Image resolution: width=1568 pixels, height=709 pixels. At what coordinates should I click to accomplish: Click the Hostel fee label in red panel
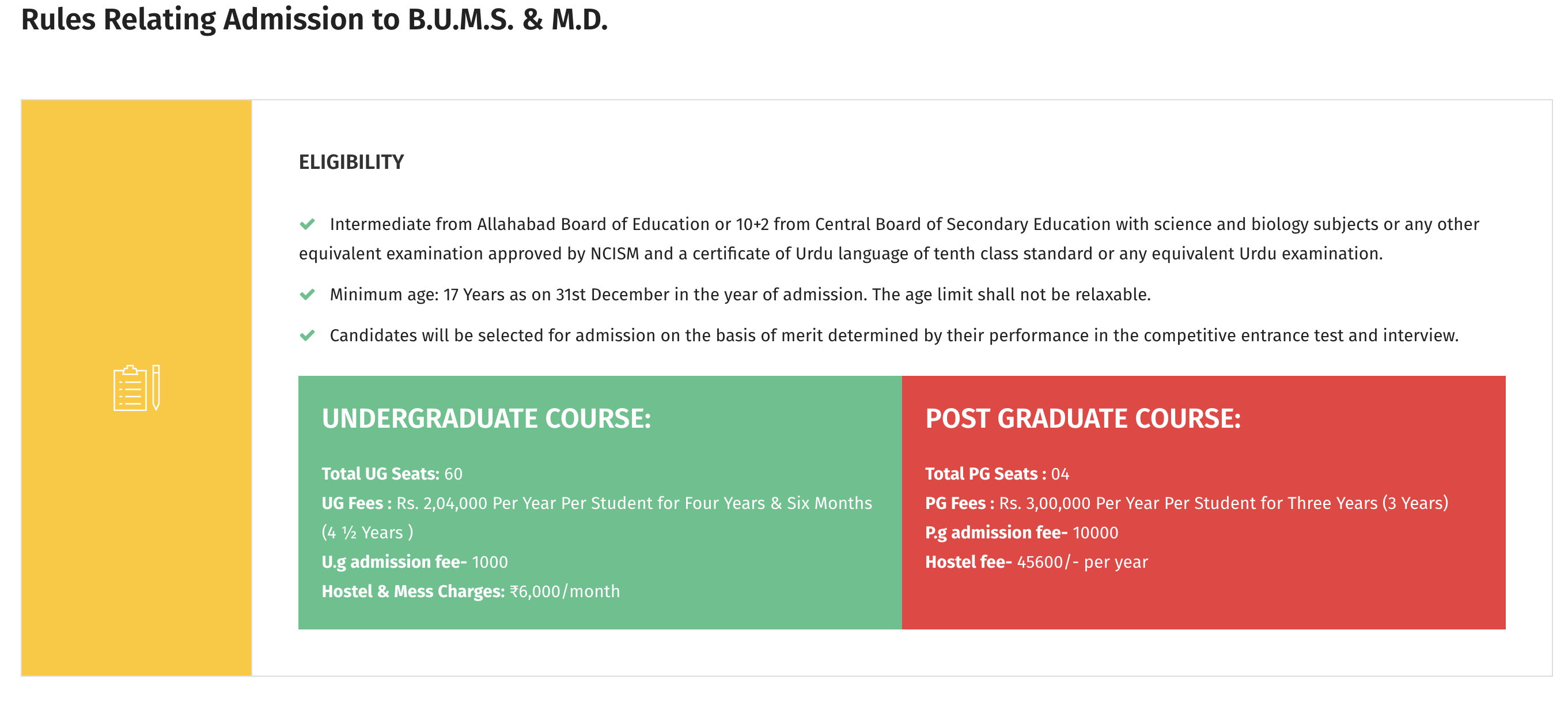tap(968, 561)
